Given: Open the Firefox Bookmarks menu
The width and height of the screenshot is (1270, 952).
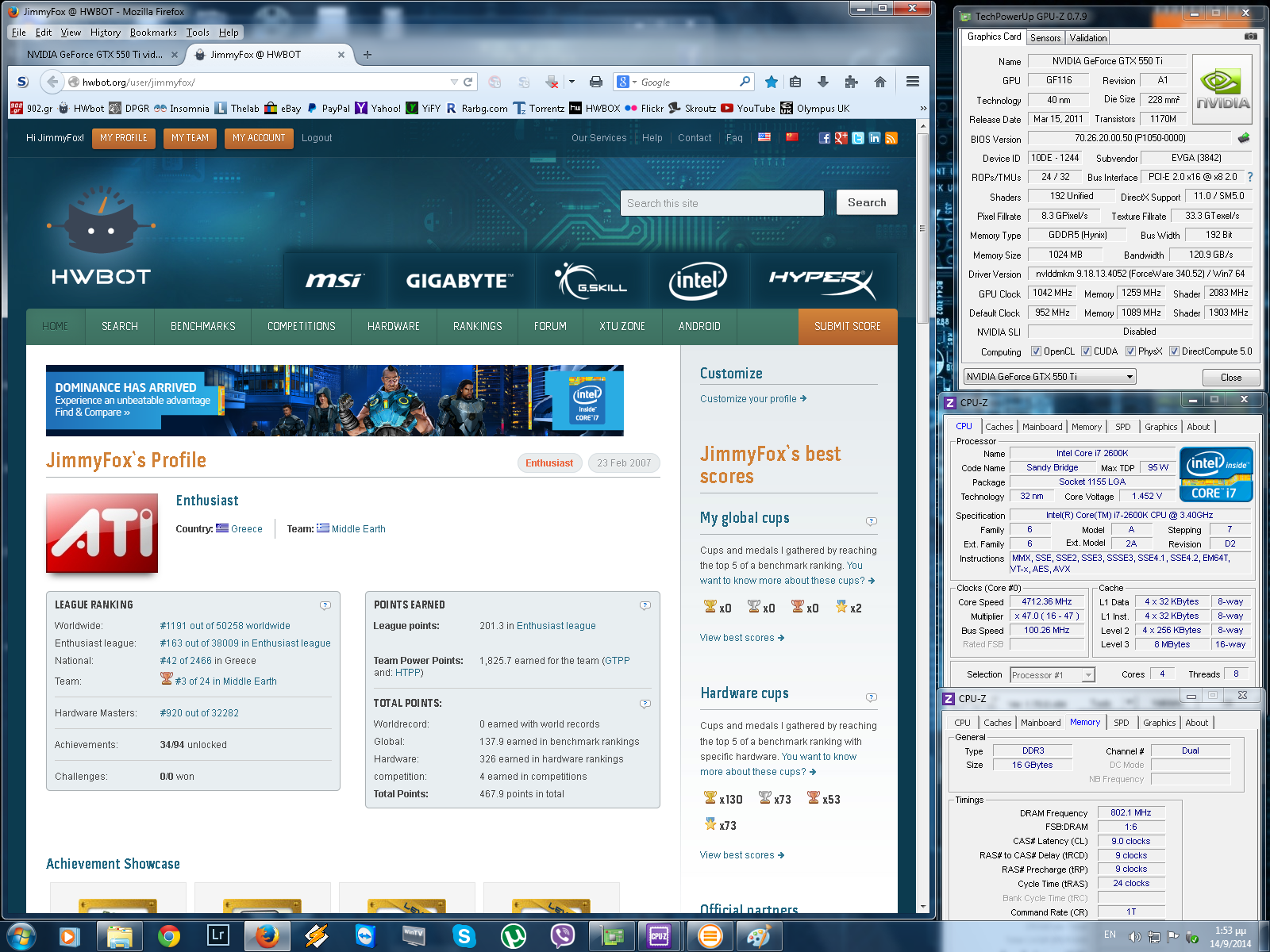Looking at the screenshot, I should tap(153, 33).
